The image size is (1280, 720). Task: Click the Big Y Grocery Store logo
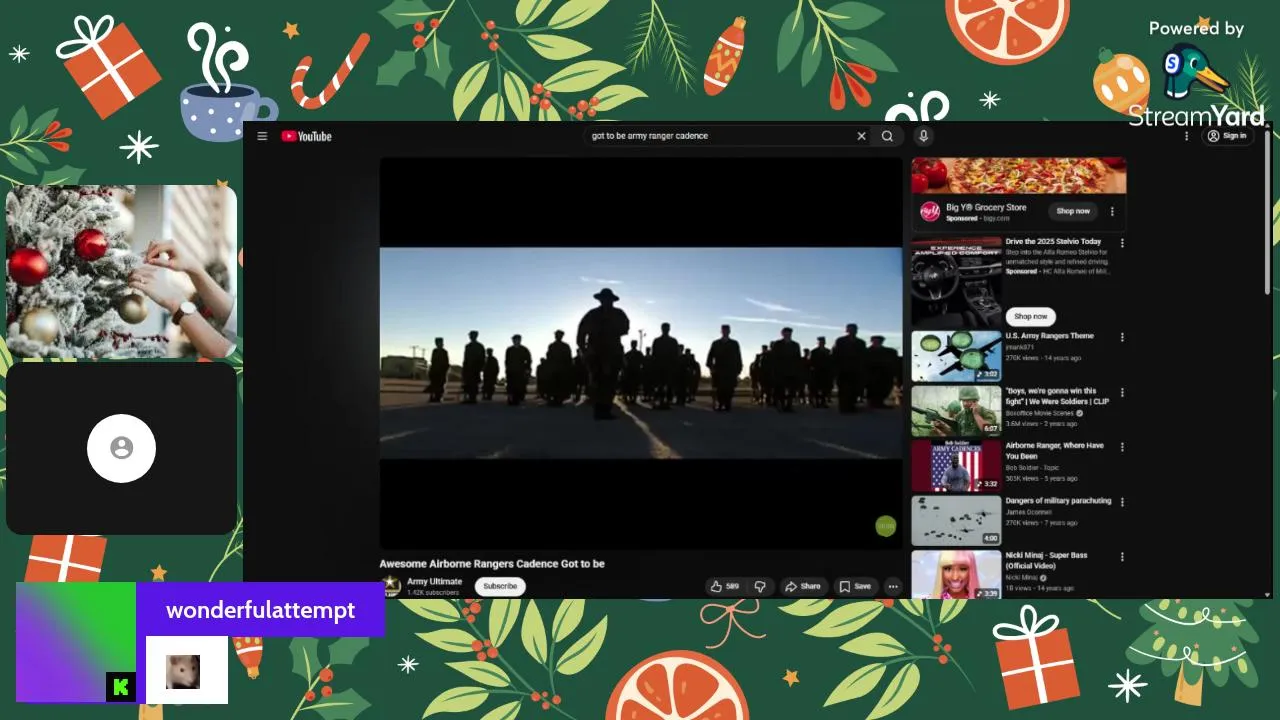pos(930,211)
